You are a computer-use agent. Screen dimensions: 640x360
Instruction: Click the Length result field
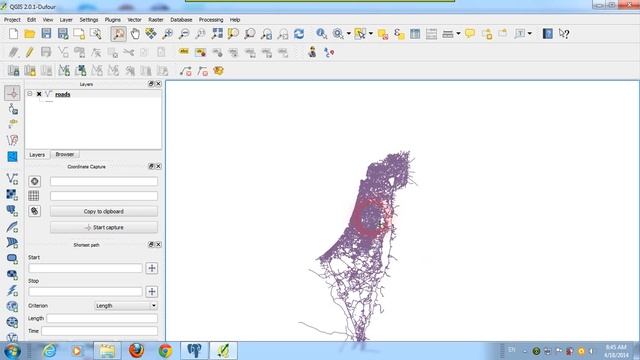pos(102,318)
